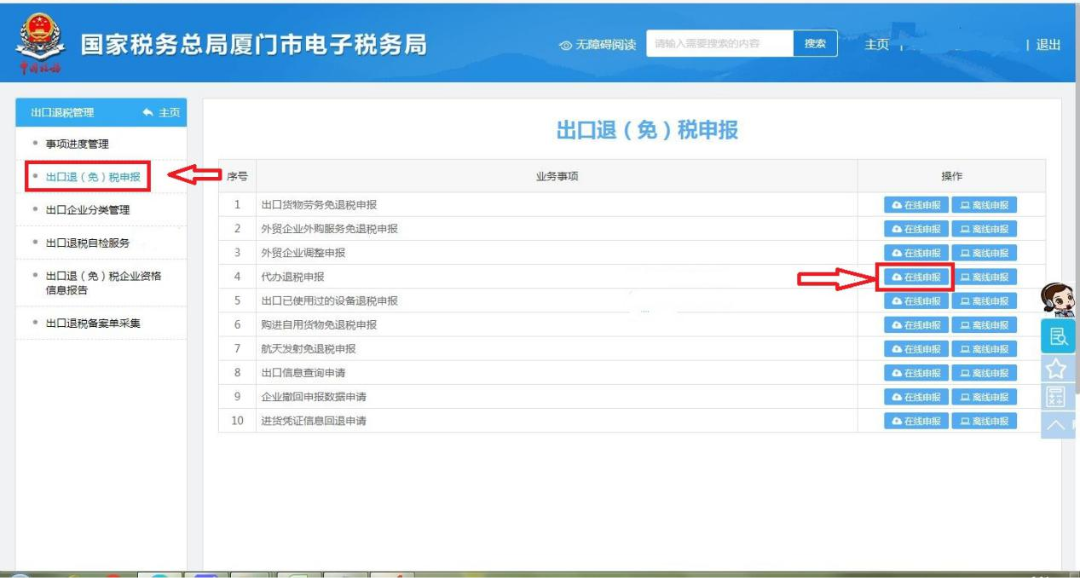Click 在线申报 for 企业撤回申报数据申请

tap(916, 397)
